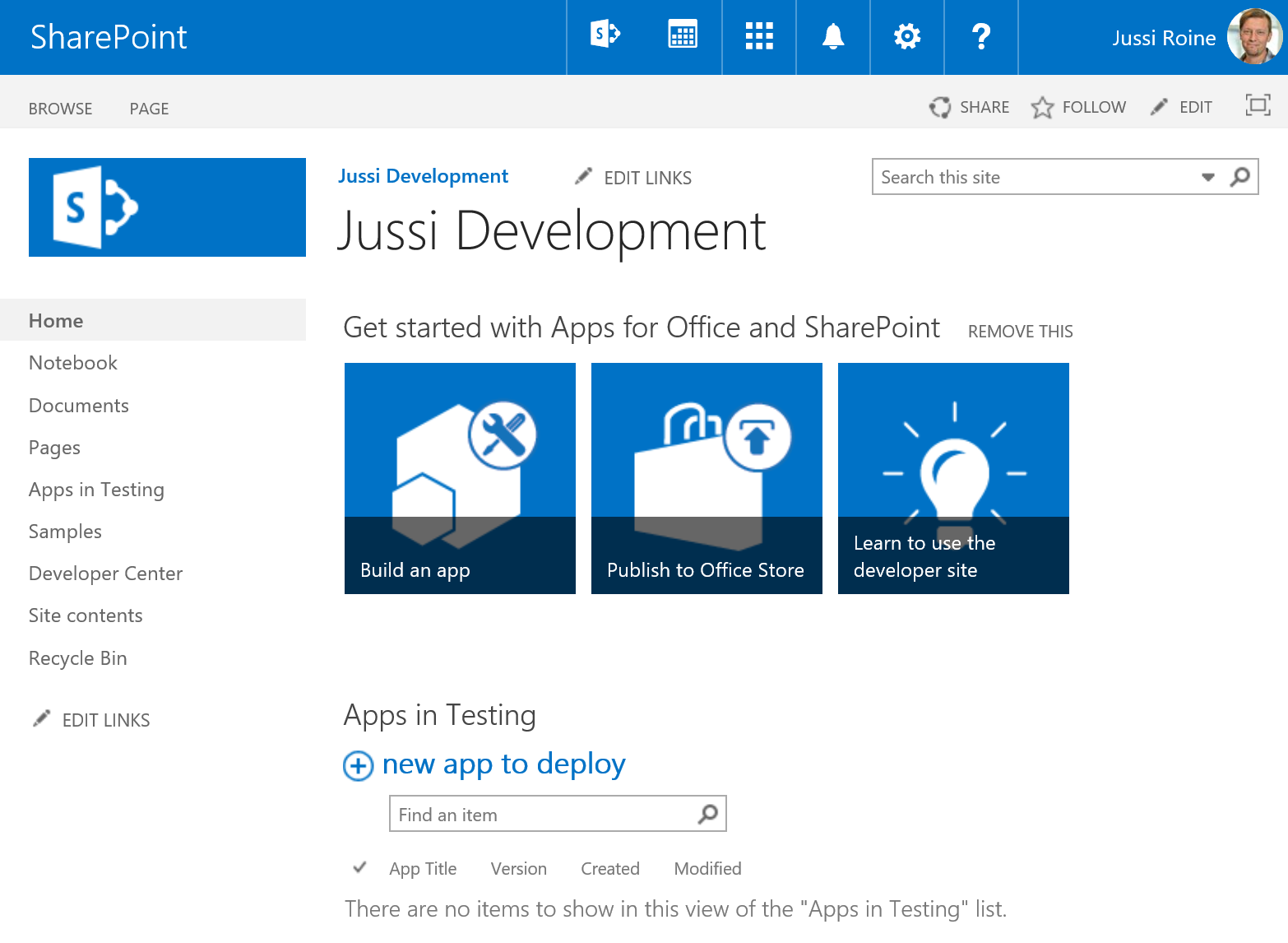Open the SharePoint sites icon in top bar
The height and width of the screenshot is (943, 1288).
605,35
